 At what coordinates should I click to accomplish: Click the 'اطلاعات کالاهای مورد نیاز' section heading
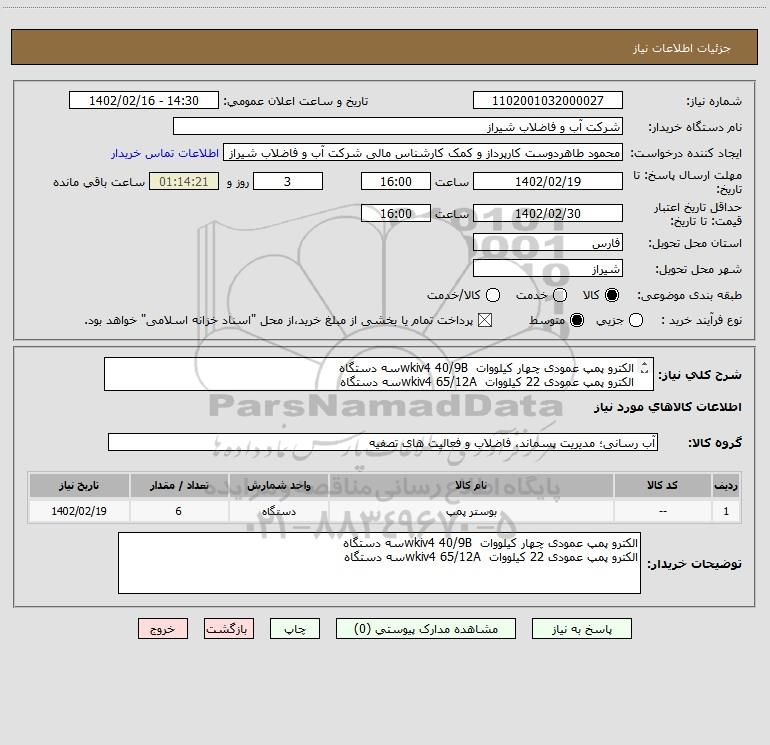click(x=667, y=407)
